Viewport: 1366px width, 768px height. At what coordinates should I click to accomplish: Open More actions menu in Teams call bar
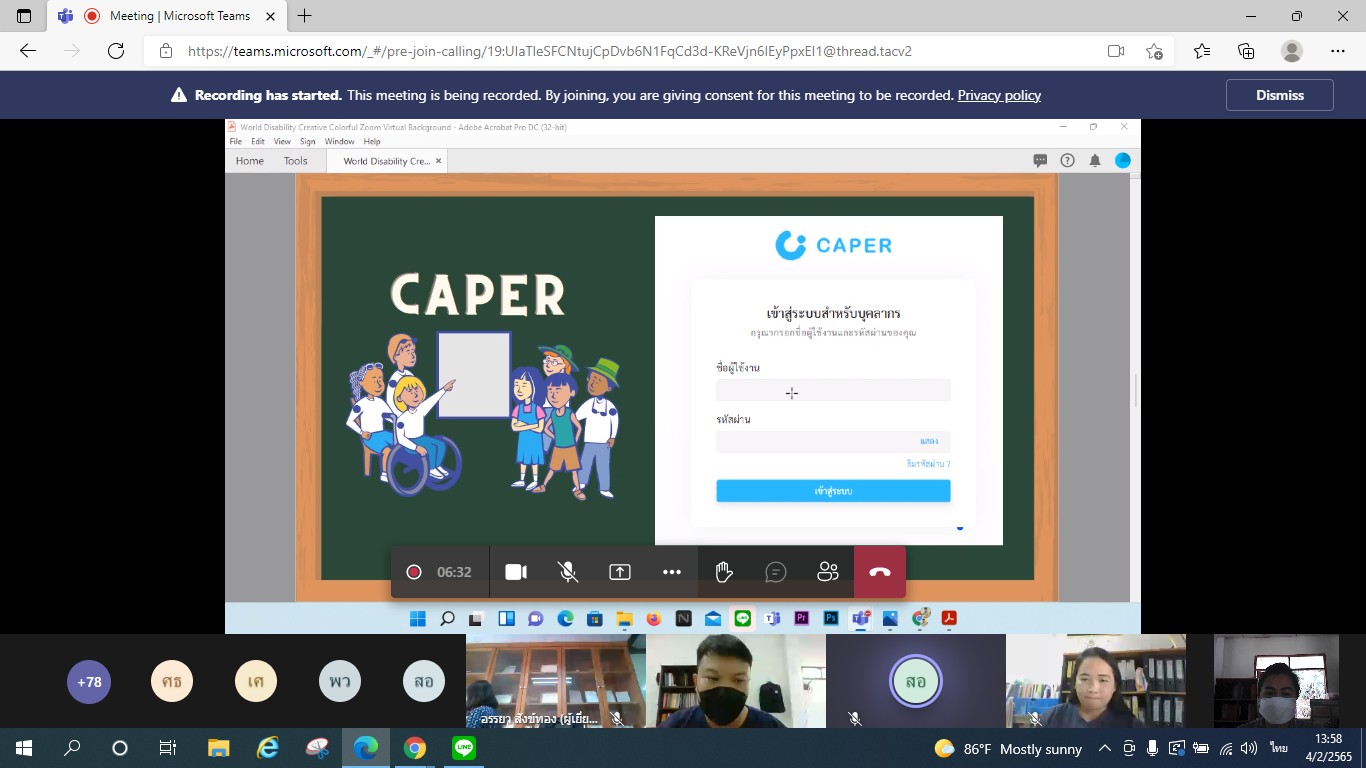672,572
